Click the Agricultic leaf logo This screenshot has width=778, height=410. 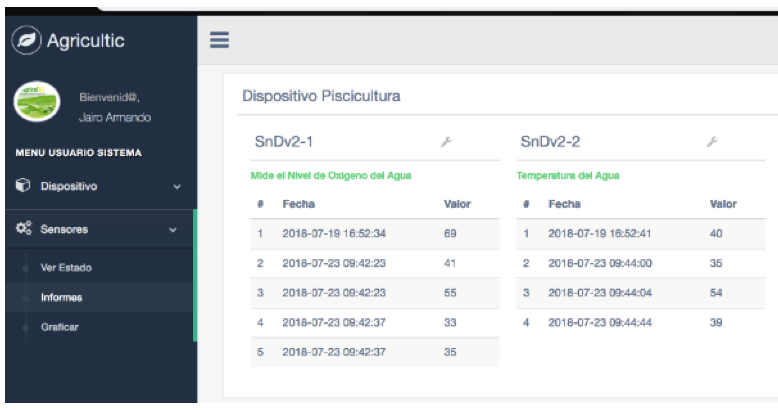pyautogui.click(x=26, y=40)
